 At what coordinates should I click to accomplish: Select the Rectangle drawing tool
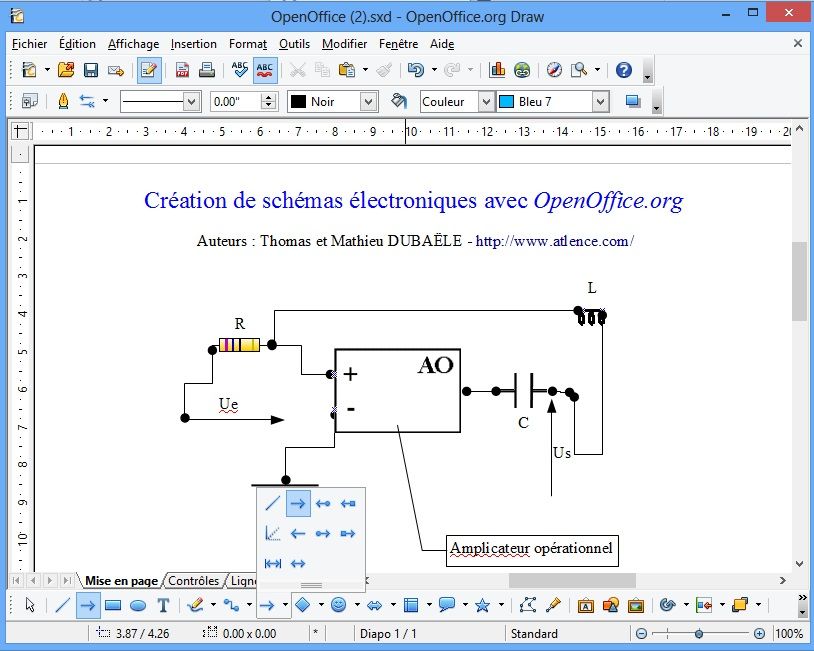(x=113, y=605)
